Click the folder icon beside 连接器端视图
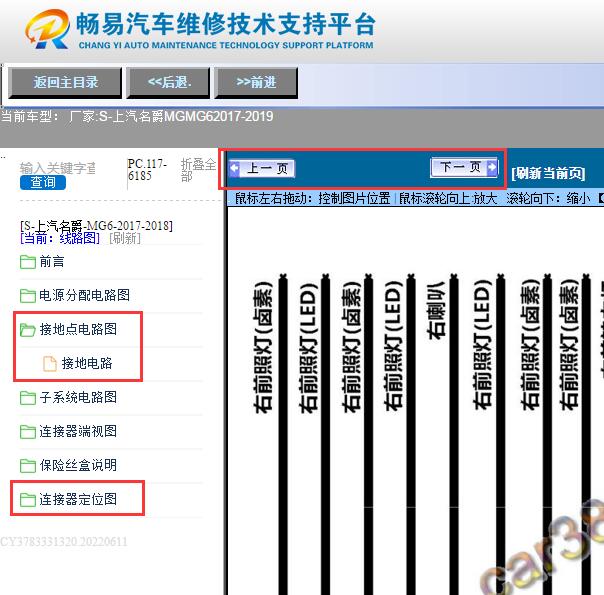The width and height of the screenshot is (604, 595). [28, 432]
